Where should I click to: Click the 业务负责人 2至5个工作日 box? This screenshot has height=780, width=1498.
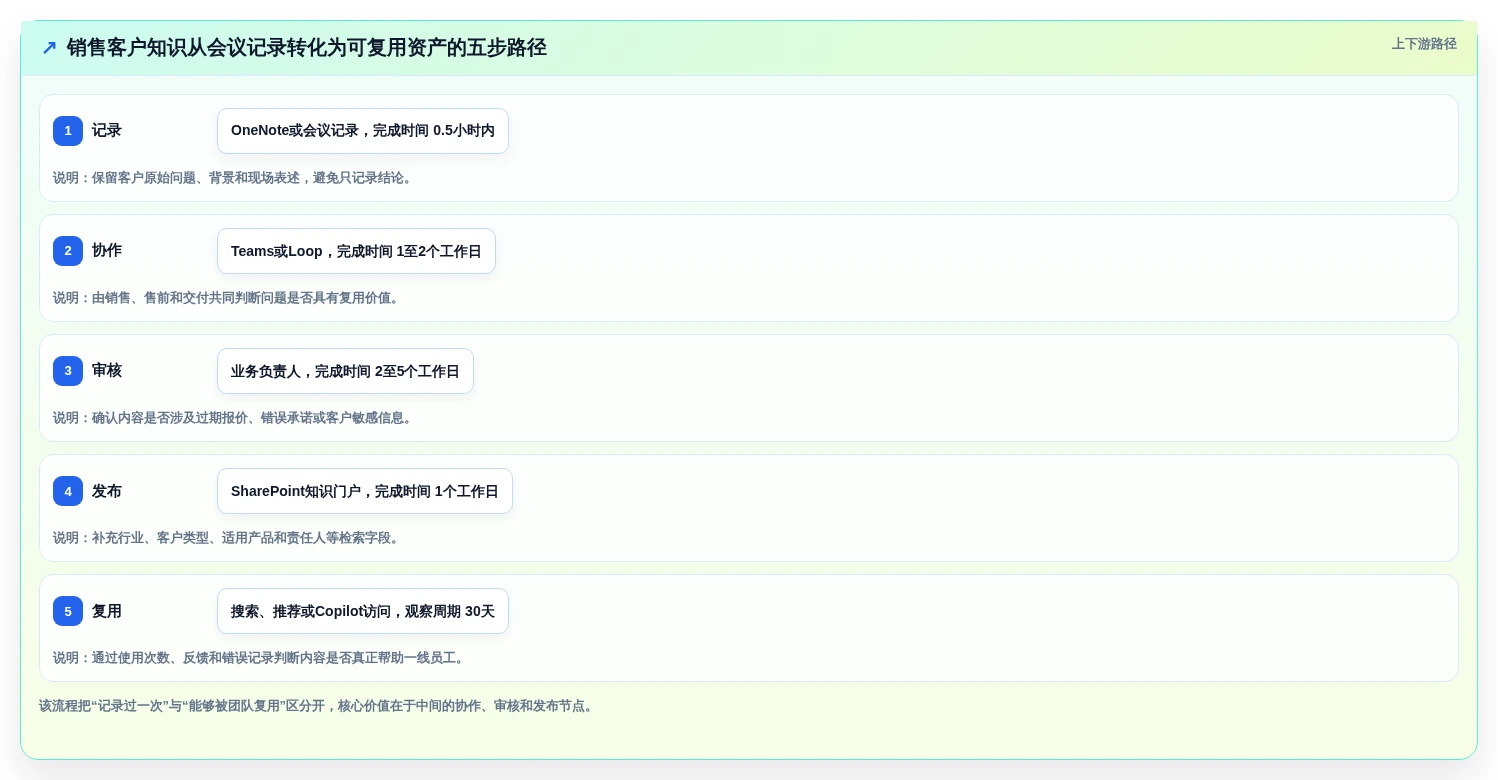(345, 371)
